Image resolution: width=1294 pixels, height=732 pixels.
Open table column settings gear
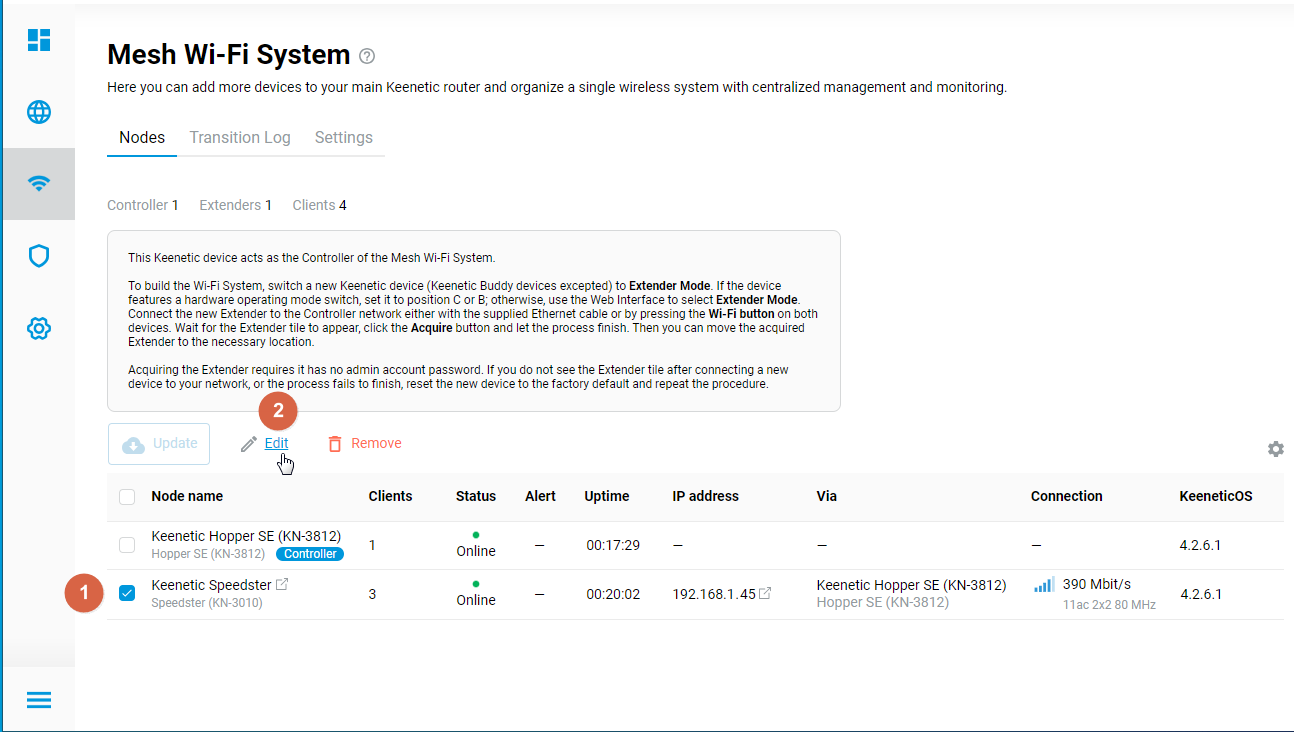coord(1276,449)
